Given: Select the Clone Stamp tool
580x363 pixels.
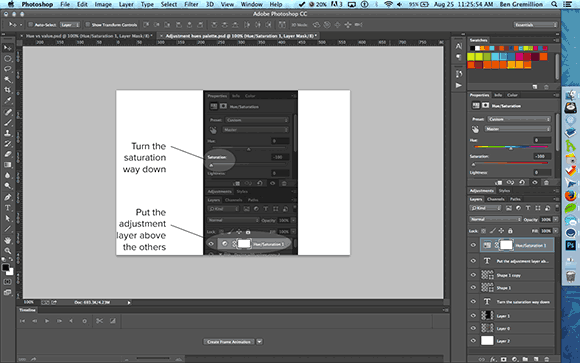Looking at the screenshot, I should coord(7,133).
